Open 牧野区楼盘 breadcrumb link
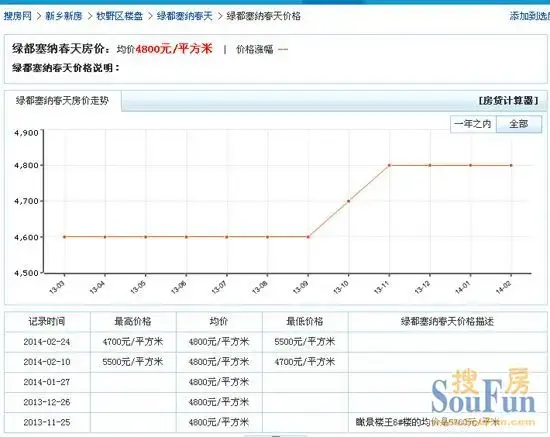The image size is (550, 437). click(x=120, y=16)
